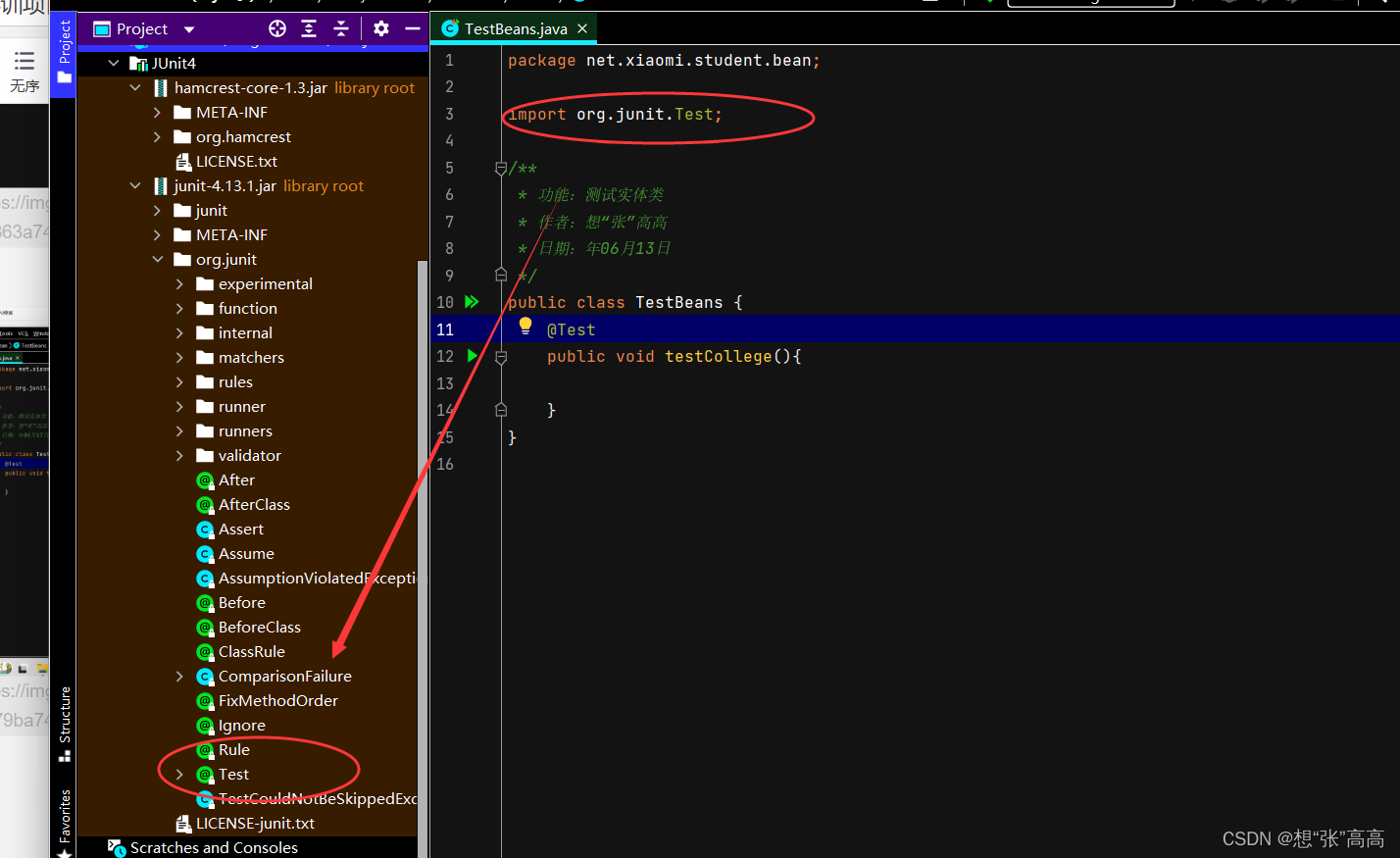Image resolution: width=1400 pixels, height=858 pixels.
Task: Select the experimental folder
Action: [x=254, y=283]
